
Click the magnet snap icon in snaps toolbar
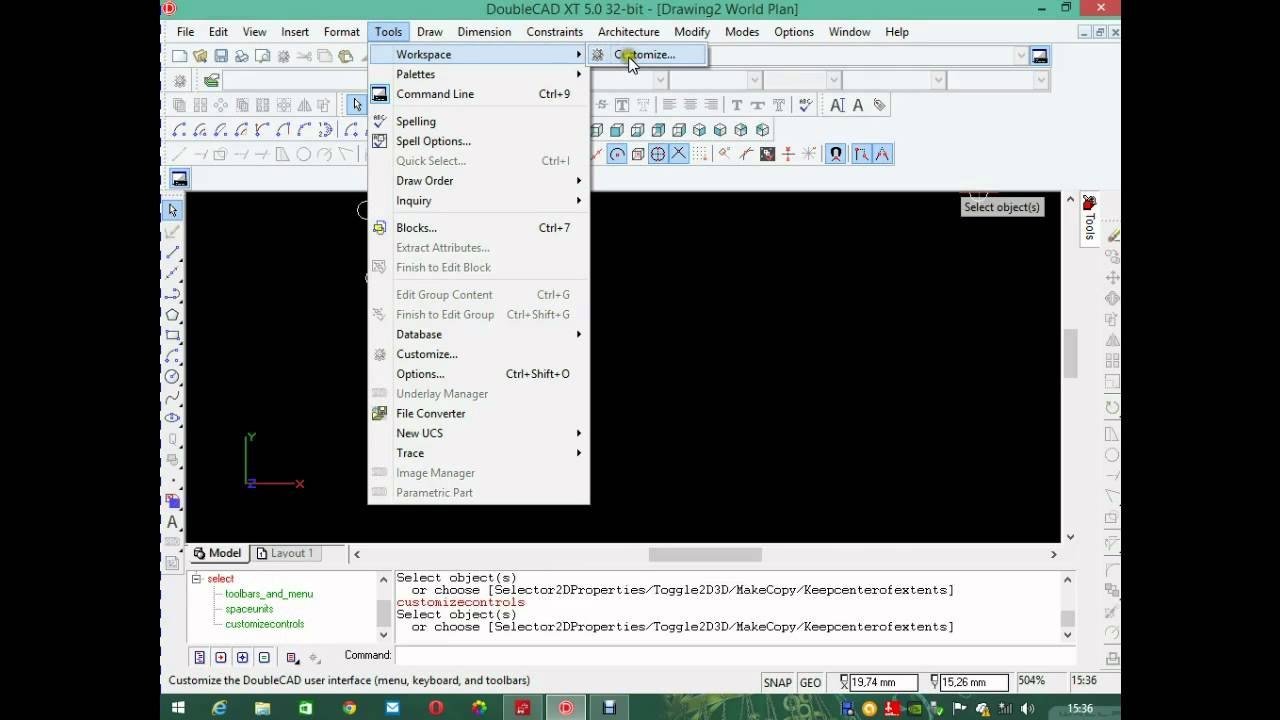(835, 154)
